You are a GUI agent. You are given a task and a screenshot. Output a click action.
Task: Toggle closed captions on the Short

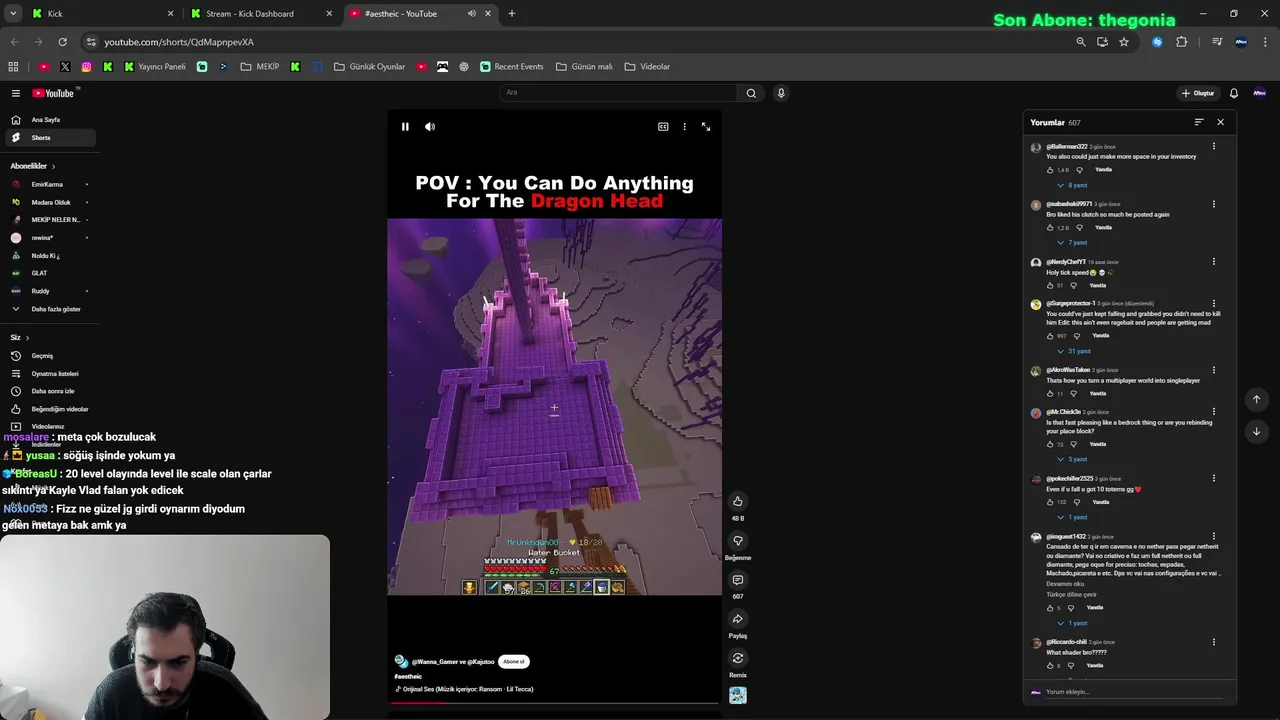[663, 127]
